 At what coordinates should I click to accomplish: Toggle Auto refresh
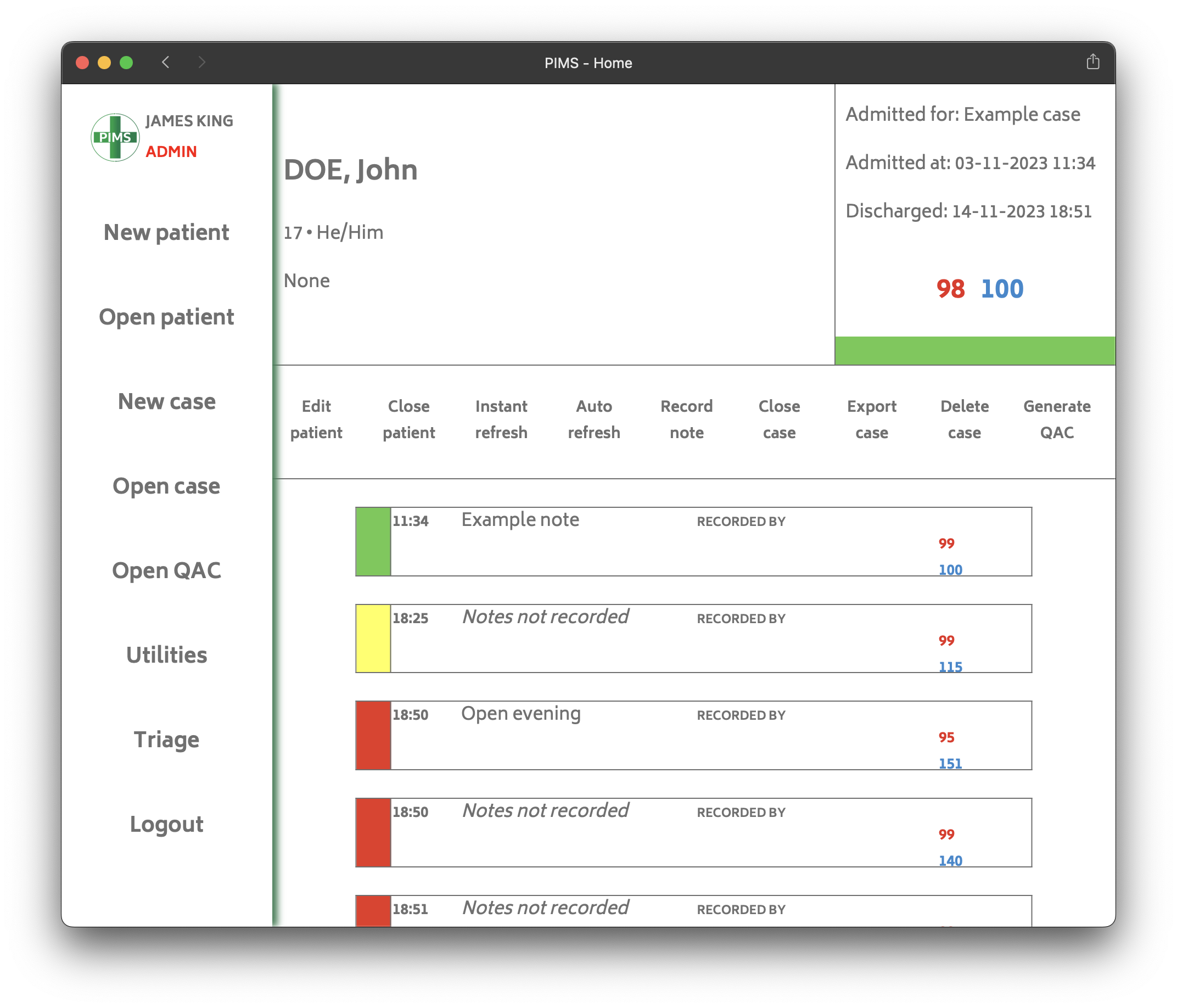tap(593, 419)
